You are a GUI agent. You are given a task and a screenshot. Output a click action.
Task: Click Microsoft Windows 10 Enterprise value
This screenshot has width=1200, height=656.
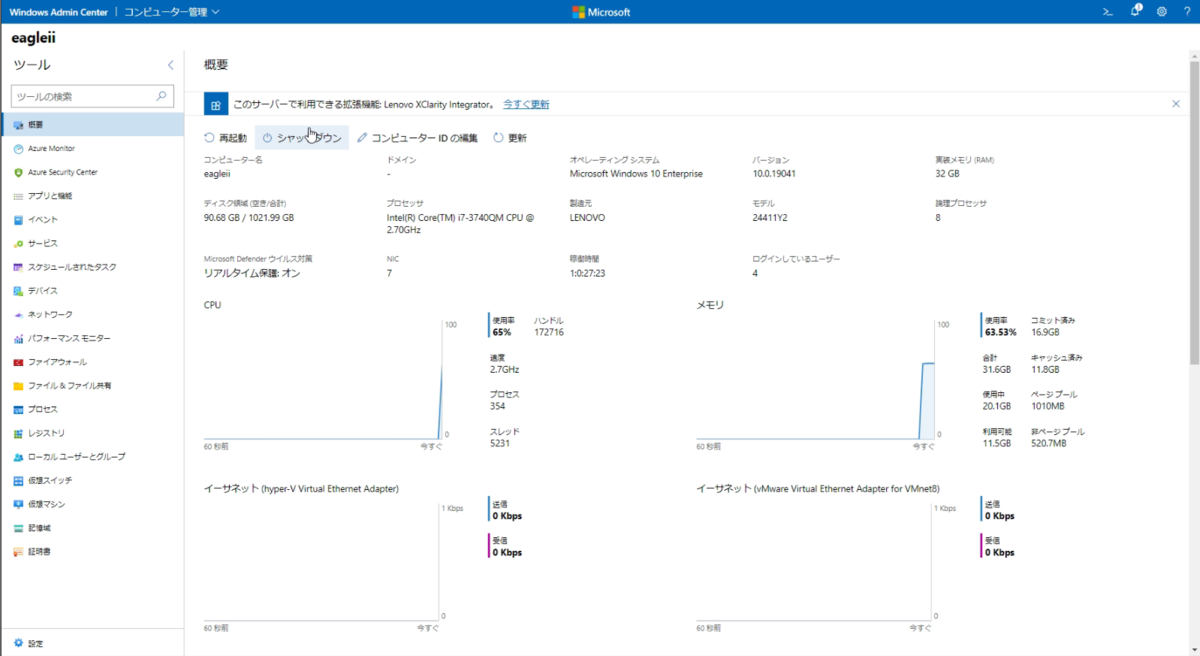coord(636,174)
